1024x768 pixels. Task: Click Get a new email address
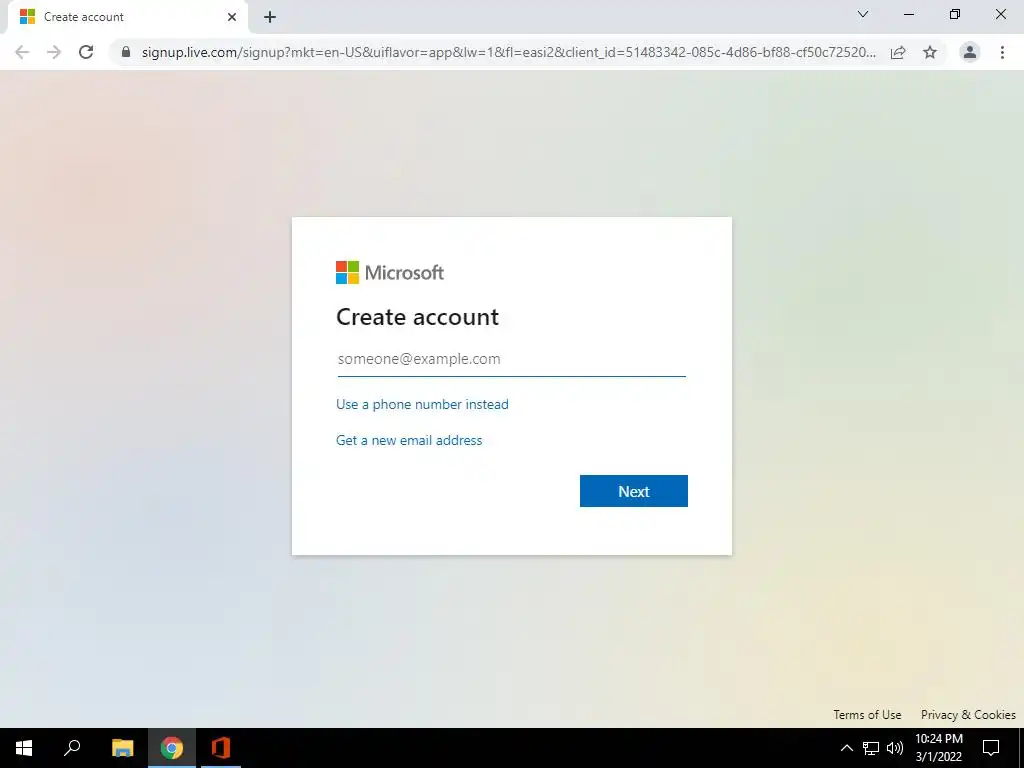click(409, 440)
